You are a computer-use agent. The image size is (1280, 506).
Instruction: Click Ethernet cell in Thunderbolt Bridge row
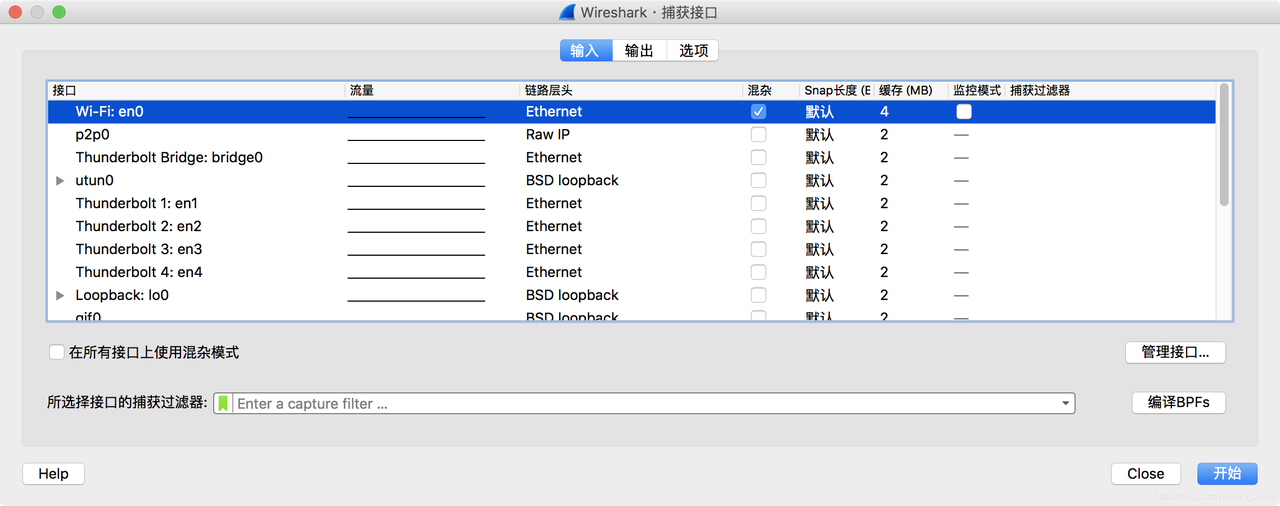[554, 158]
